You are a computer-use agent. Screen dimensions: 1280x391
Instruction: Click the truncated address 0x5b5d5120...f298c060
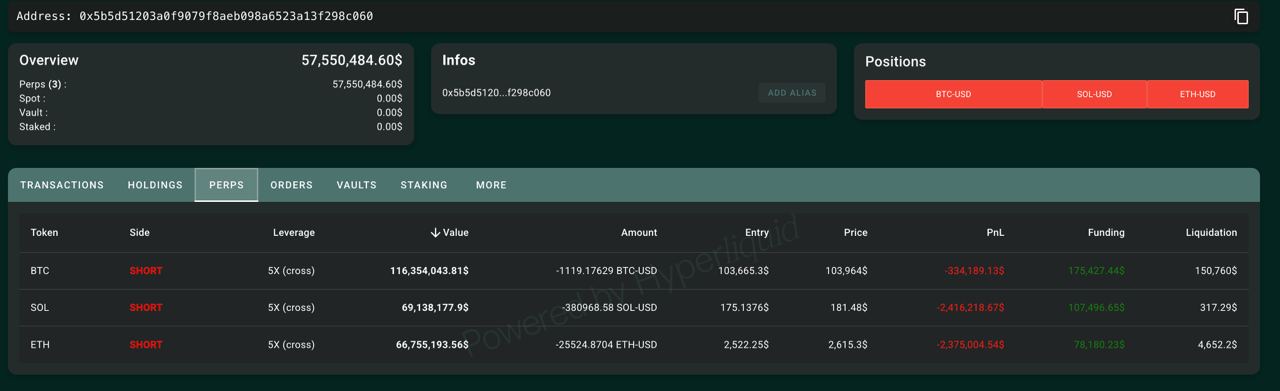pyautogui.click(x=496, y=93)
